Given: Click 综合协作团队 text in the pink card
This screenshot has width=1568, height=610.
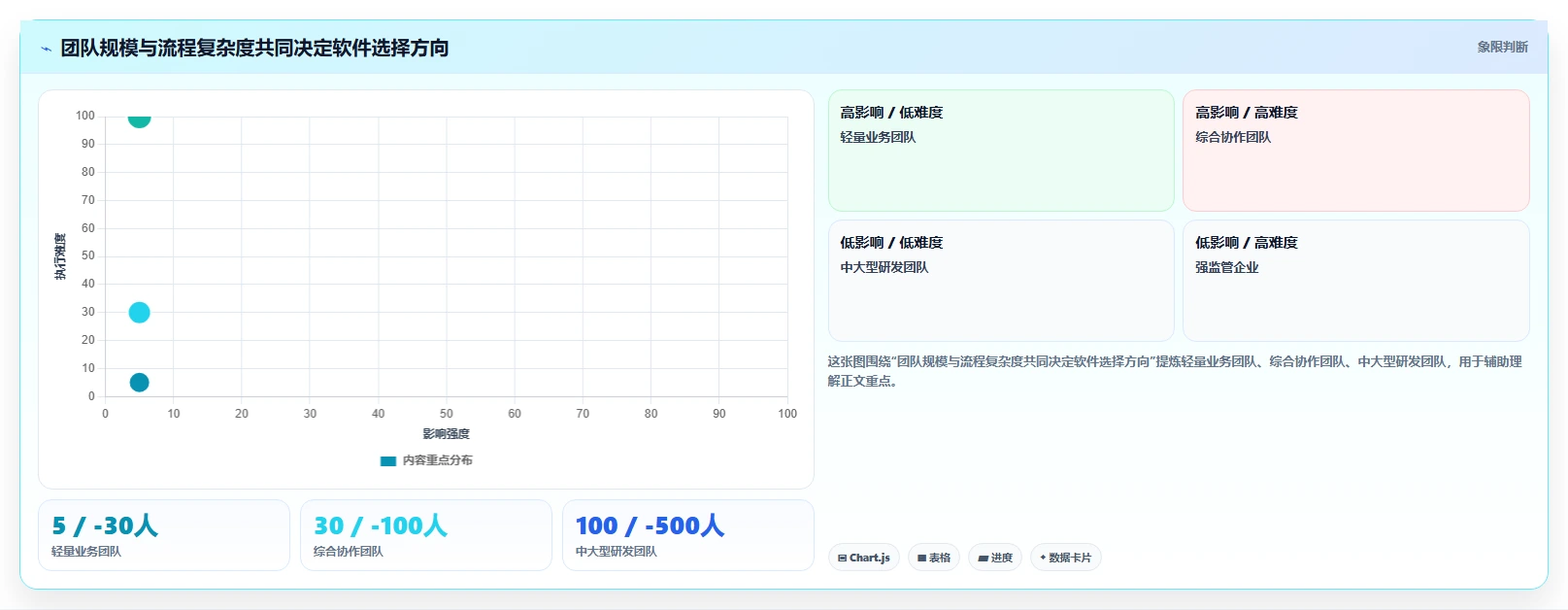Looking at the screenshot, I should [1233, 137].
